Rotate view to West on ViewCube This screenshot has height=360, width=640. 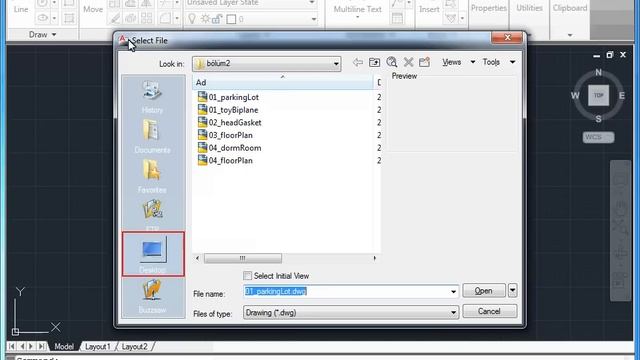click(575, 96)
